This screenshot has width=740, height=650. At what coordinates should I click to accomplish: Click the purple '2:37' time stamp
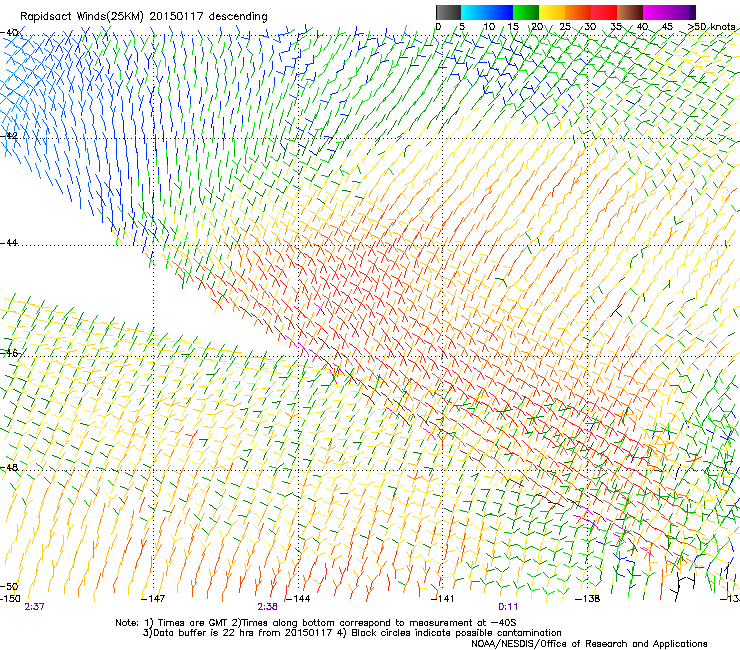[34, 607]
